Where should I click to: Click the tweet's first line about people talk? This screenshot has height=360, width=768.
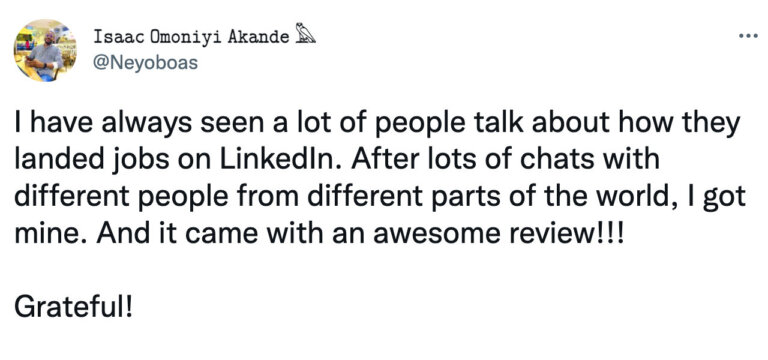pos(376,124)
